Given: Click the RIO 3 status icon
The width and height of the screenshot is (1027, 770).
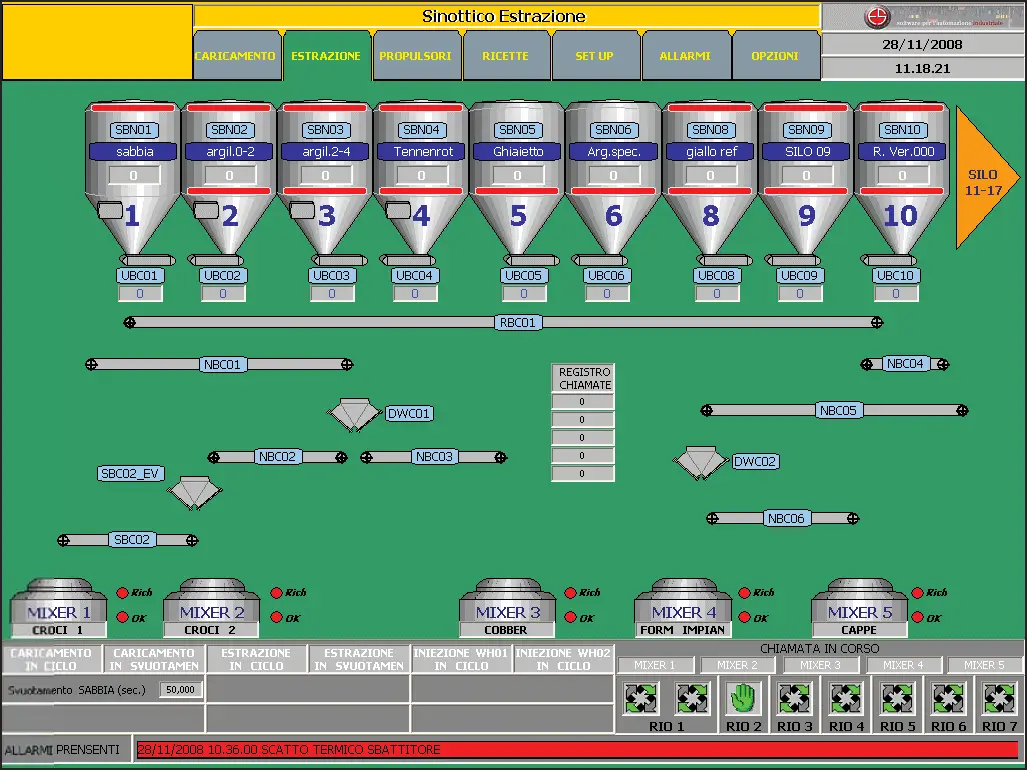Looking at the screenshot, I should point(795,697).
